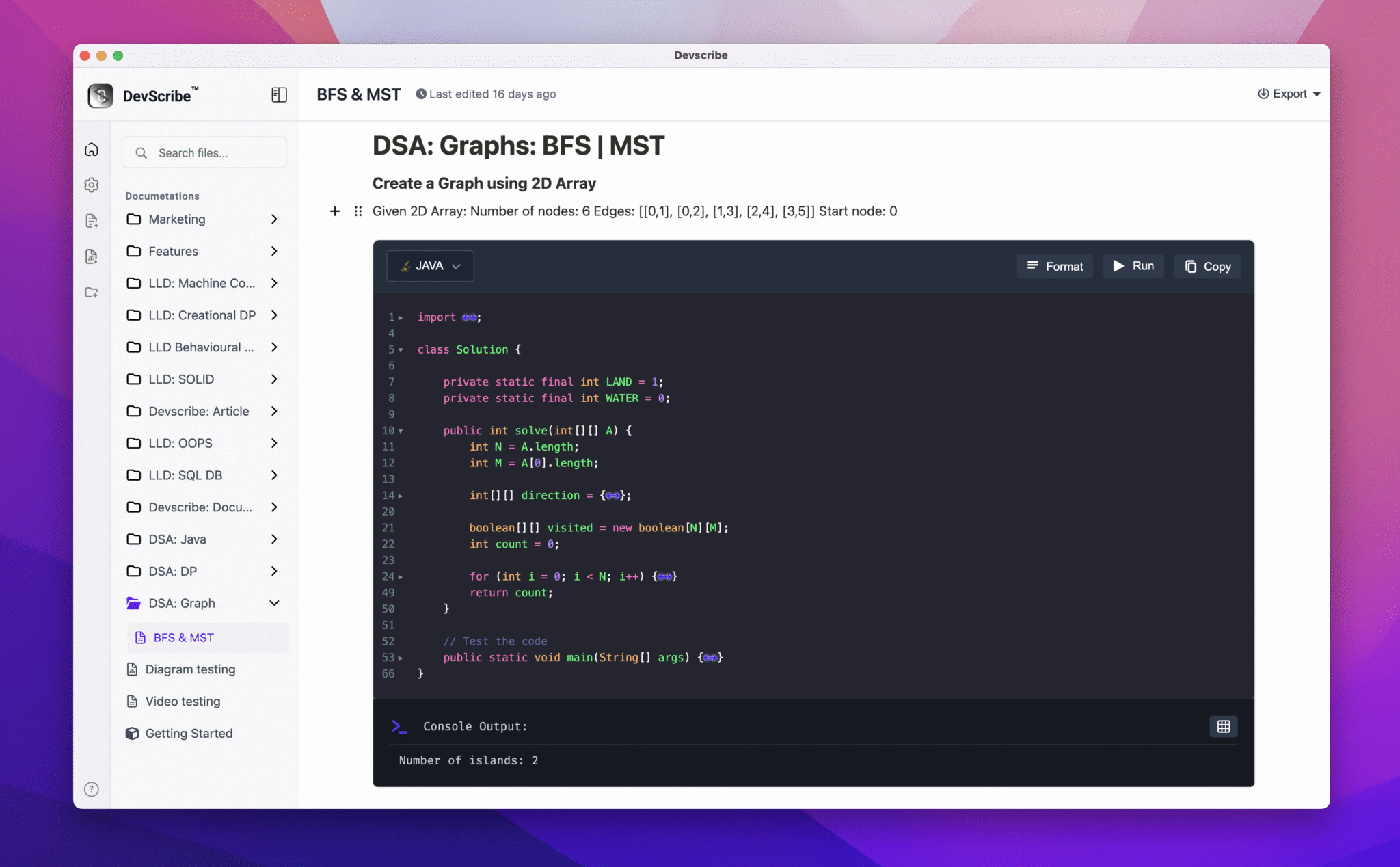Open the Settings gear icon
The height and width of the screenshot is (867, 1400).
click(92, 185)
